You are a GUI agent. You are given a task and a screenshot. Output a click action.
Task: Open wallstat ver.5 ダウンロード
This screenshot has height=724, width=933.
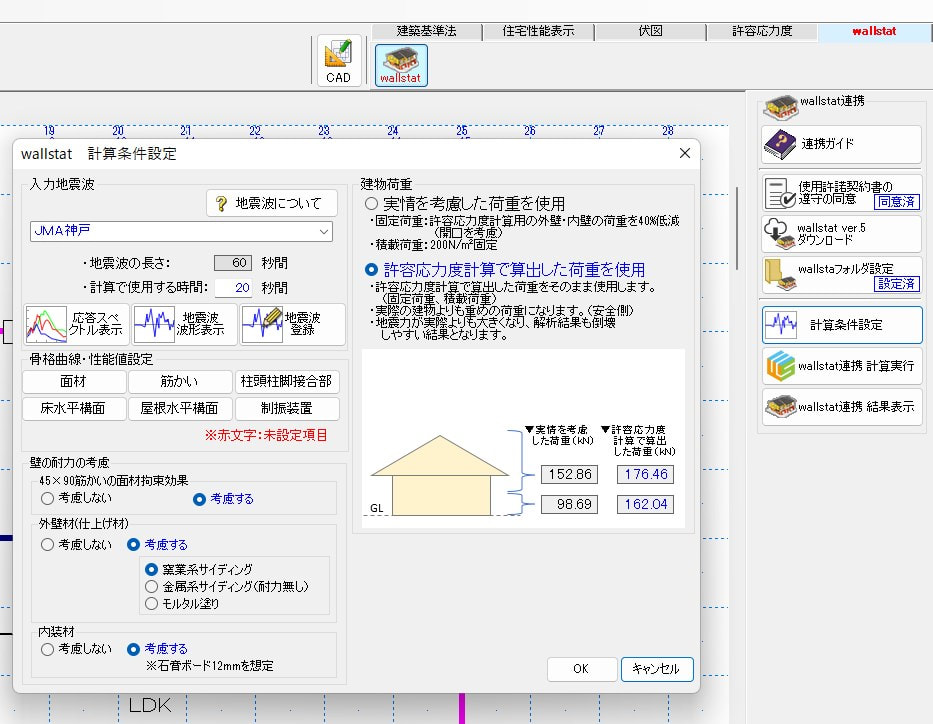click(841, 234)
